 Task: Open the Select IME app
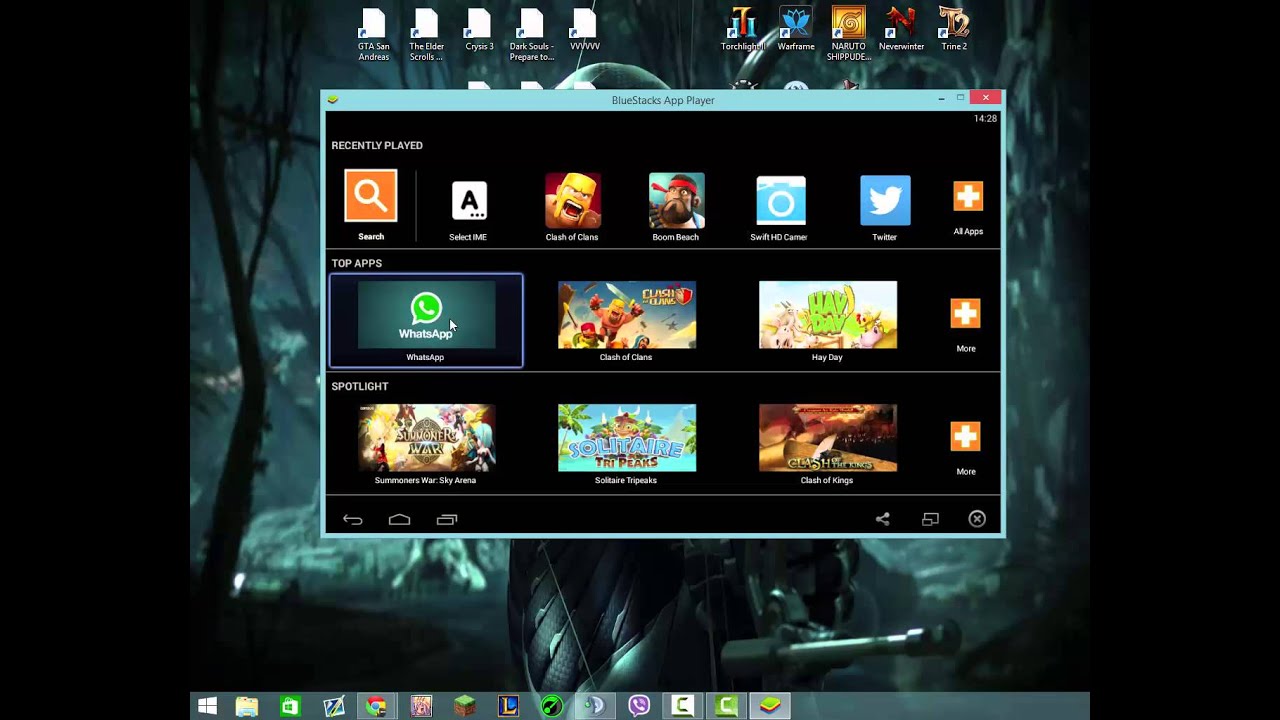click(x=469, y=201)
